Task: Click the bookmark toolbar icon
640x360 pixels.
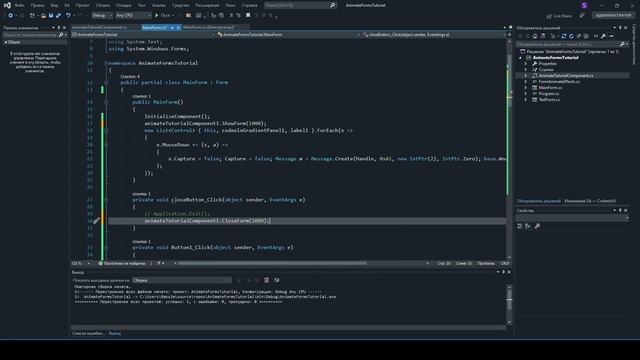Action: click(x=248, y=16)
